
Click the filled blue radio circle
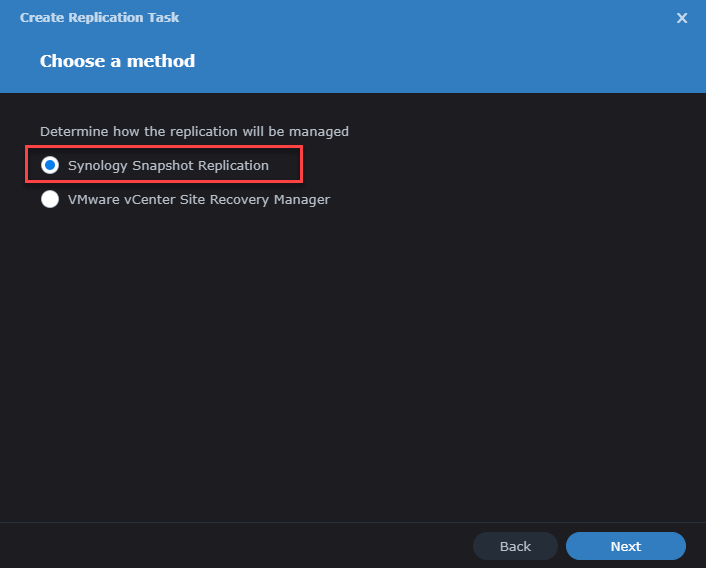coord(49,165)
